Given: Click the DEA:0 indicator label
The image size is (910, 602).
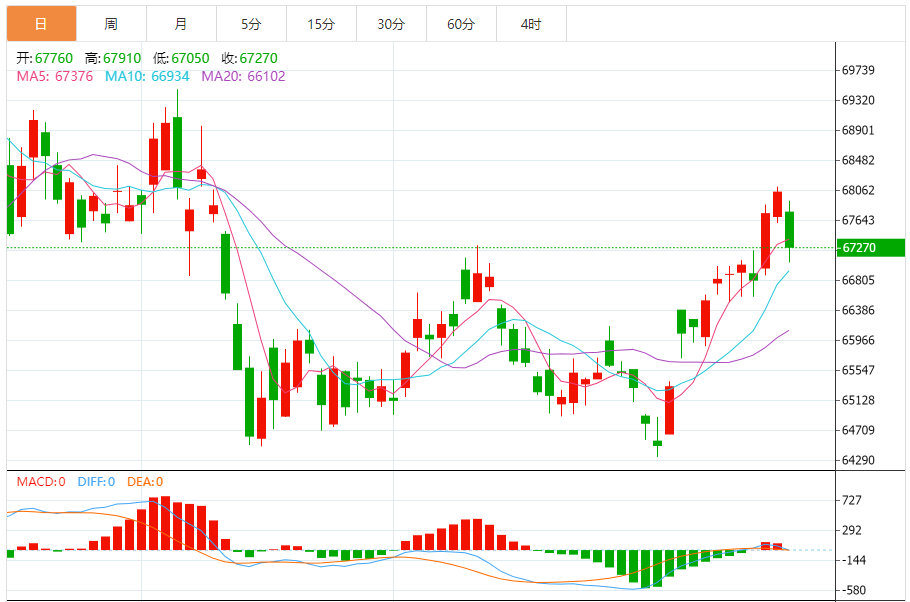Looking at the screenshot, I should (145, 481).
